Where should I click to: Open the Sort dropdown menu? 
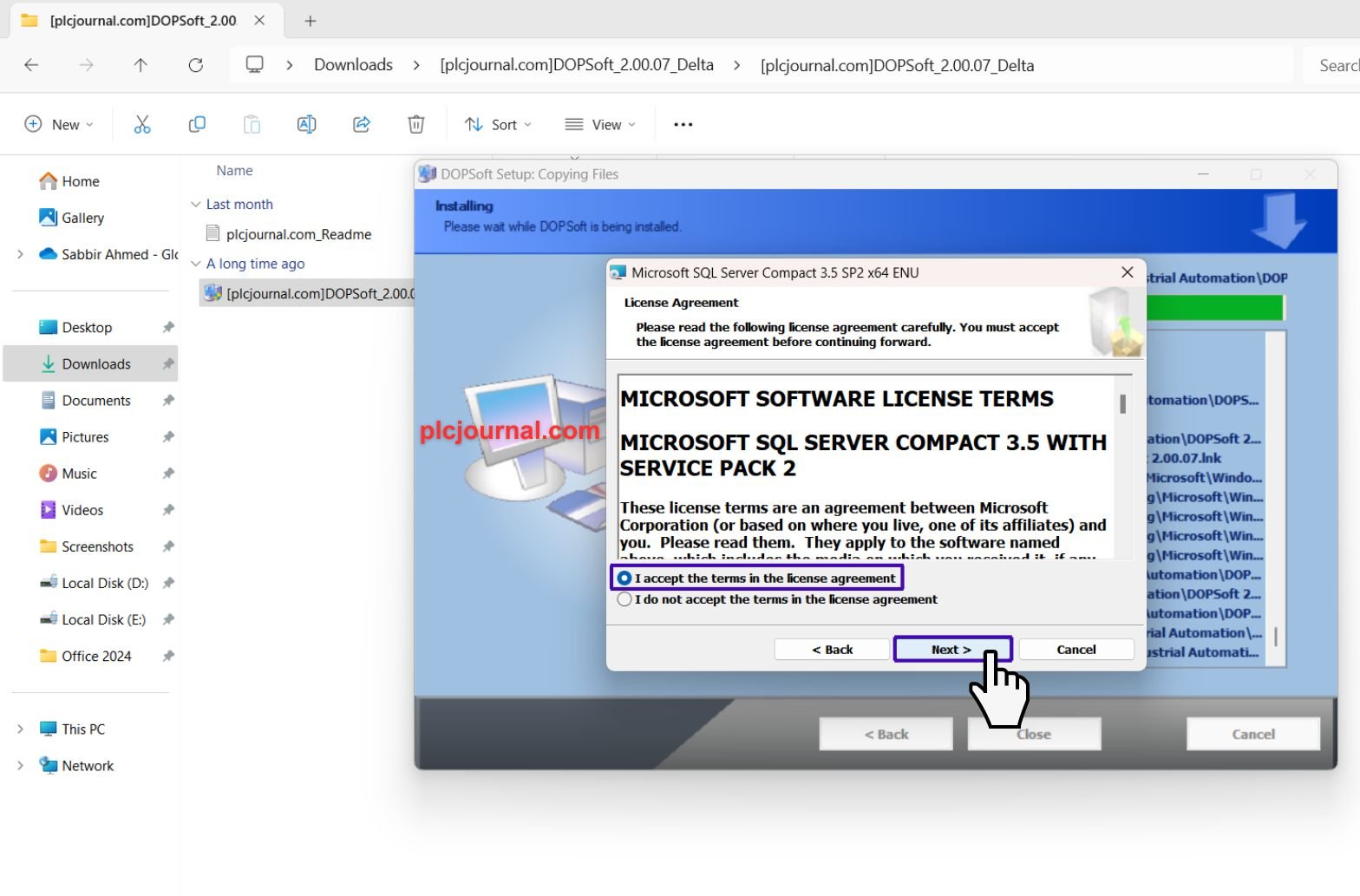(x=498, y=125)
